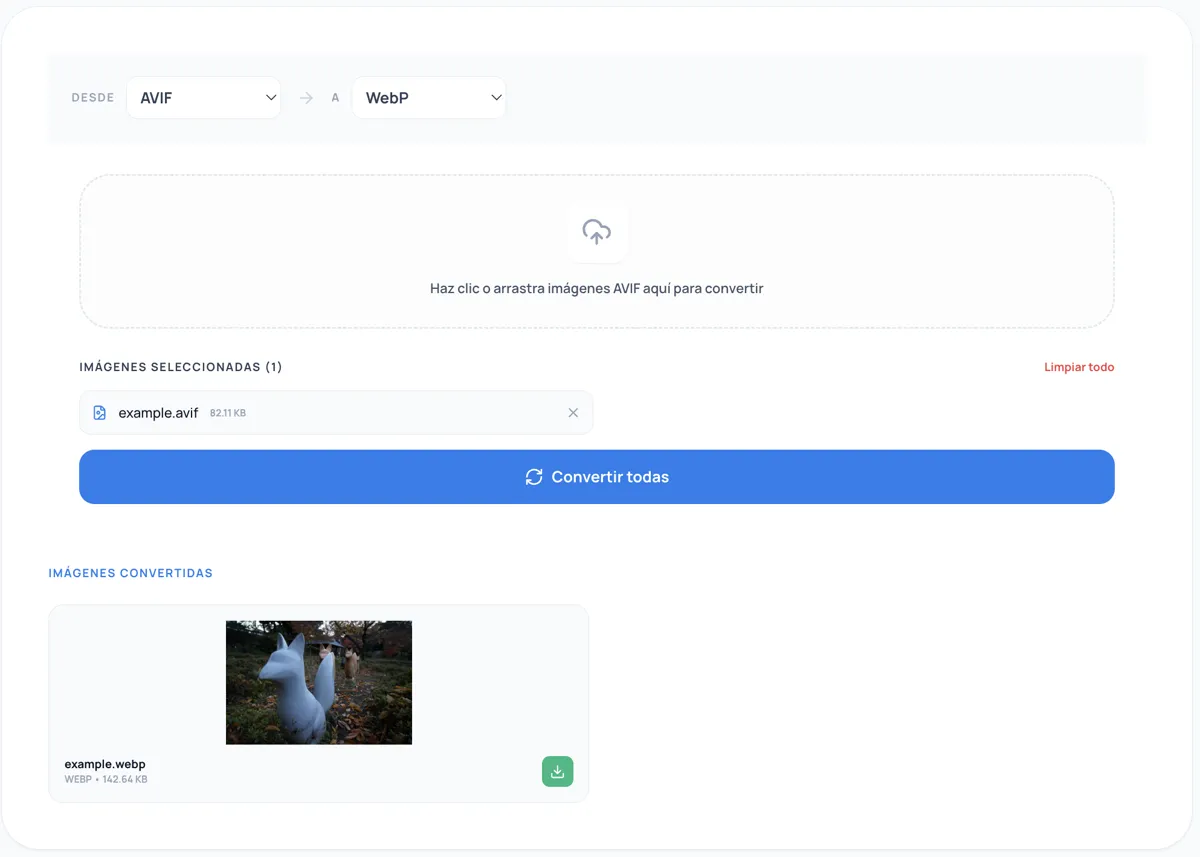Open the A target format dropdown
The height and width of the screenshot is (857, 1200).
click(429, 97)
